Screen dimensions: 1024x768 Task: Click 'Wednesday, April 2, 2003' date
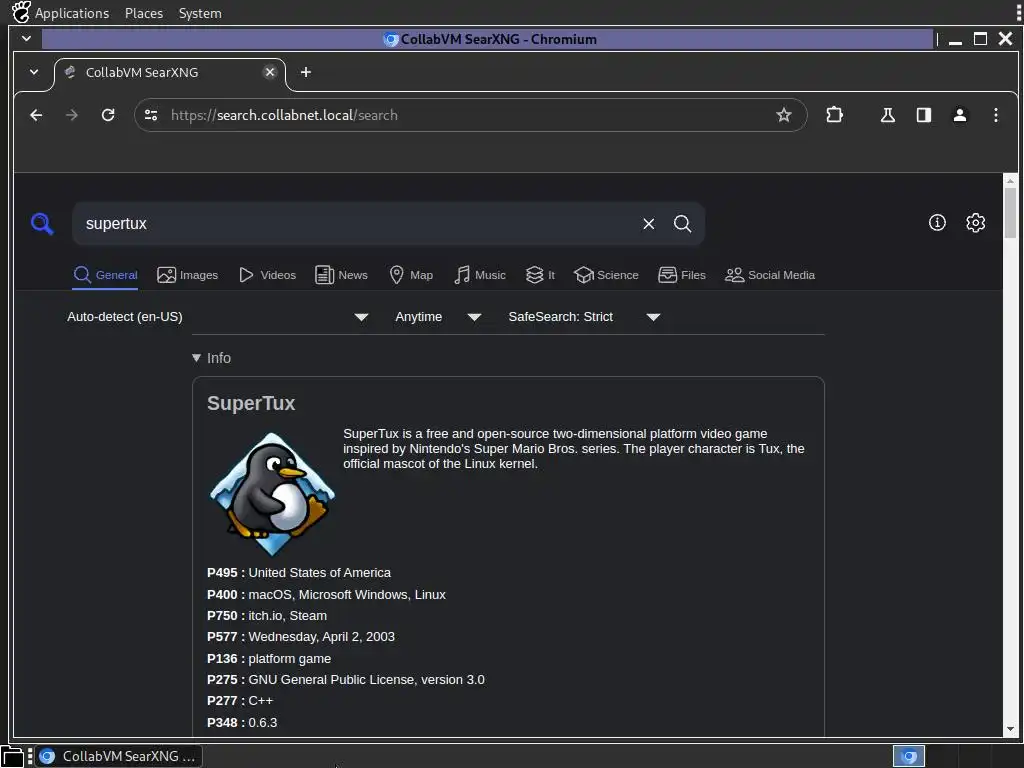pyautogui.click(x=321, y=637)
